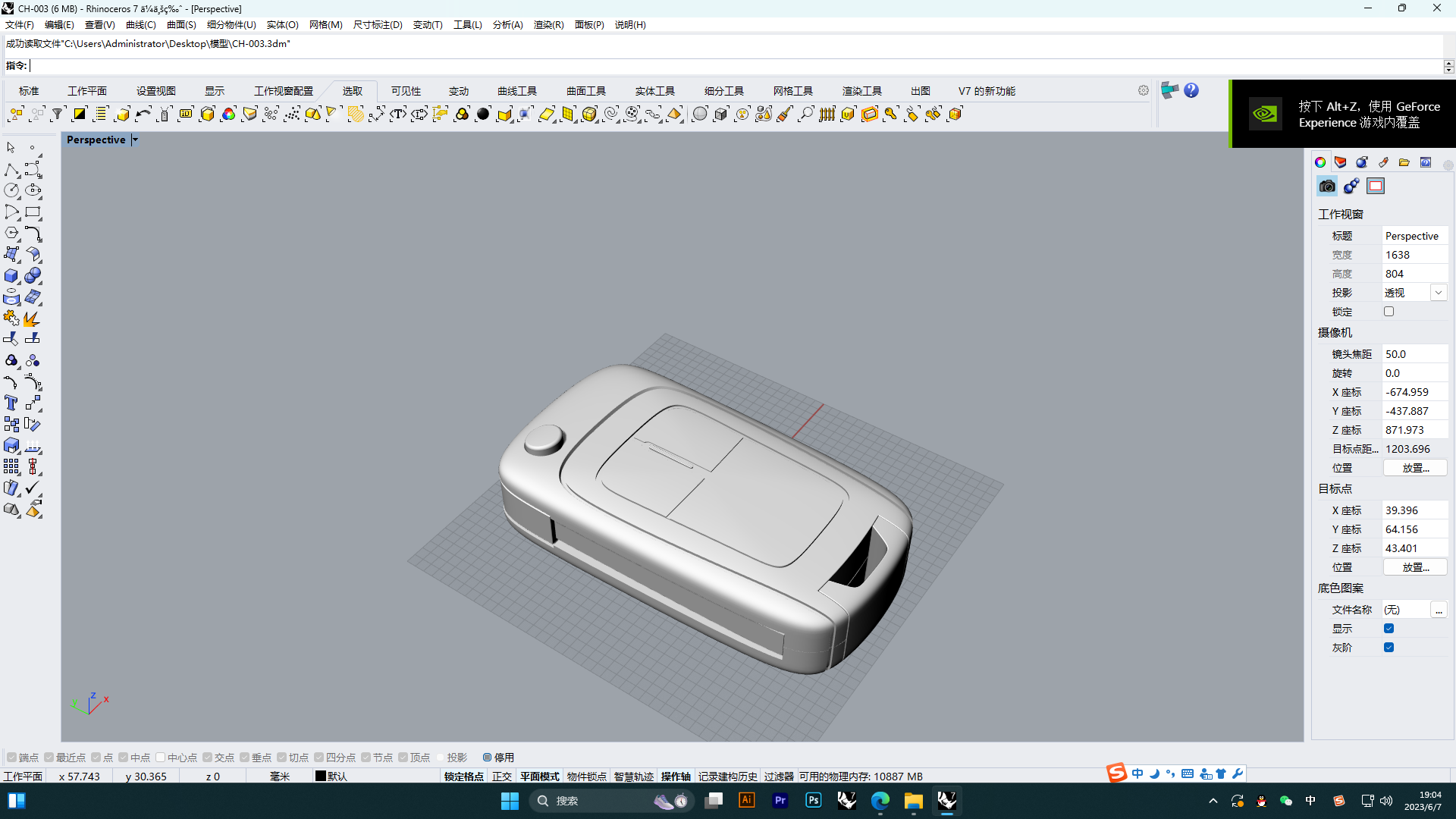Click the explode tool icon
The height and width of the screenshot is (819, 1456).
(x=33, y=318)
